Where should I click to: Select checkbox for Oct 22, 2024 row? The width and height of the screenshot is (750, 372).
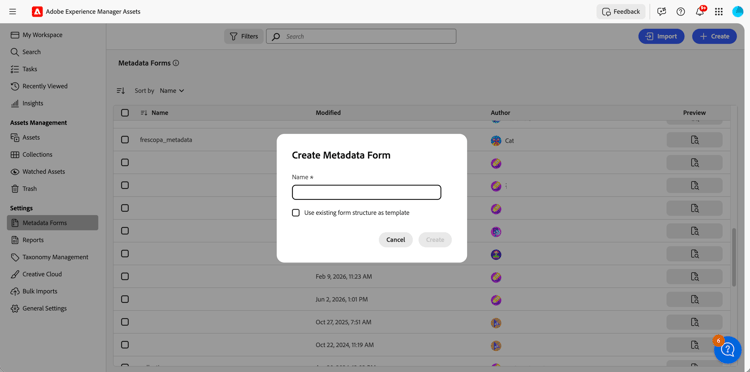pos(125,345)
